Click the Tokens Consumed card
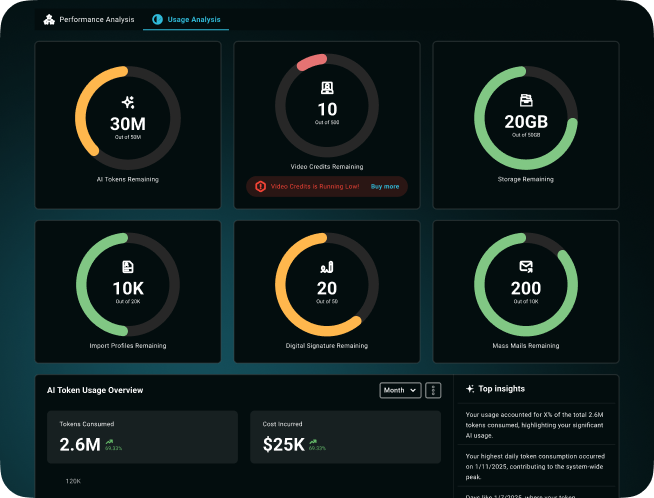Viewport: 654px width, 498px height. point(142,437)
